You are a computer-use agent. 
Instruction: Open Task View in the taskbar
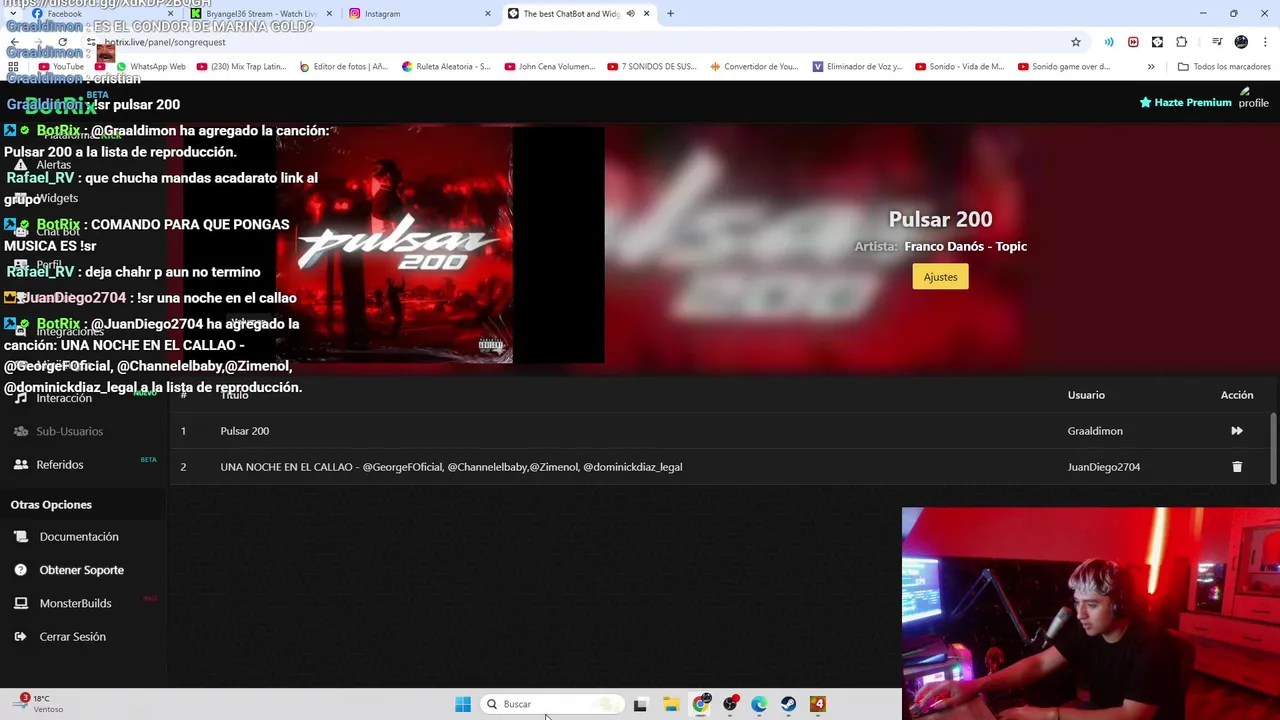[640, 704]
